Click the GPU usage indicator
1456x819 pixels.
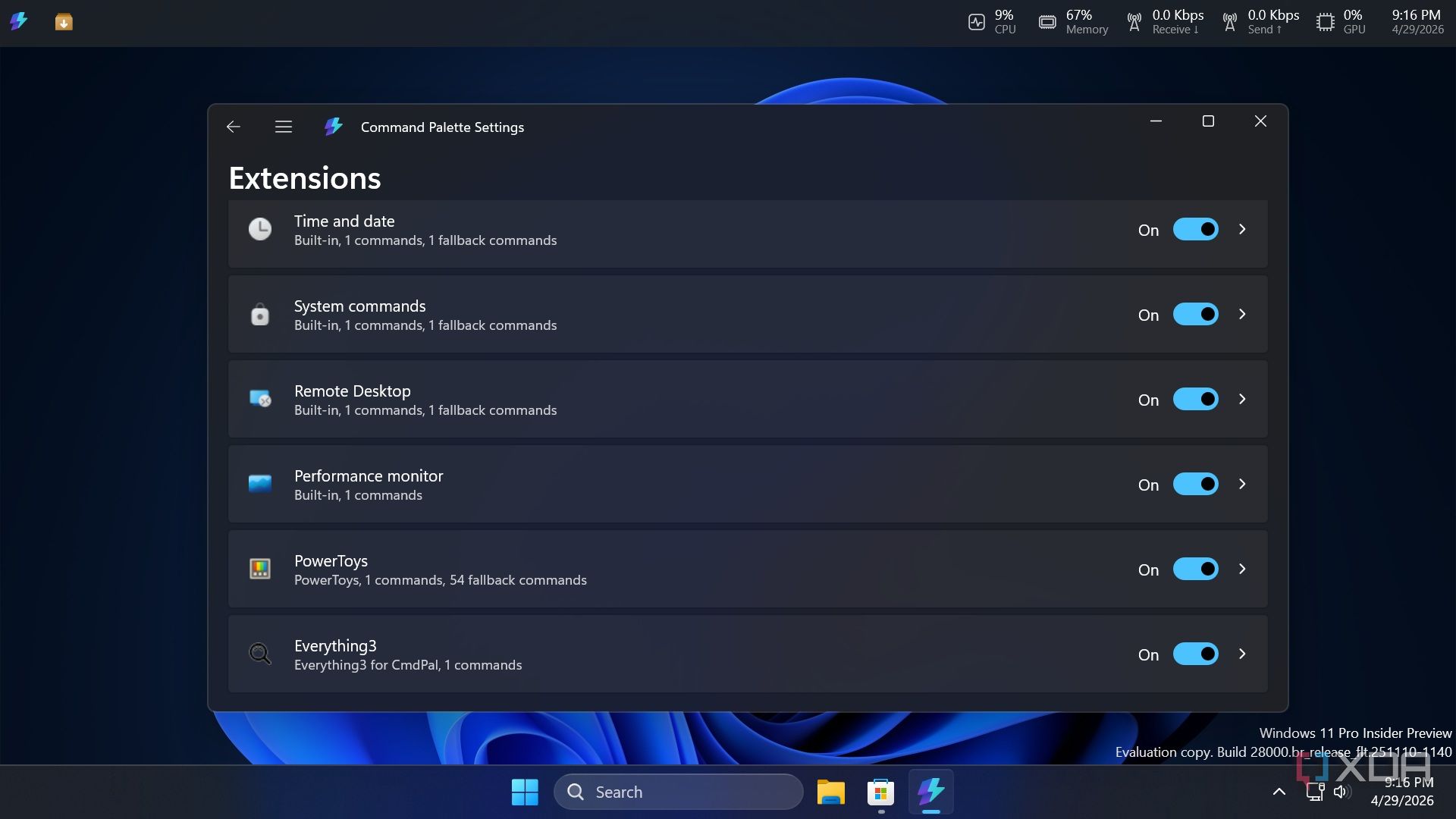(1341, 22)
